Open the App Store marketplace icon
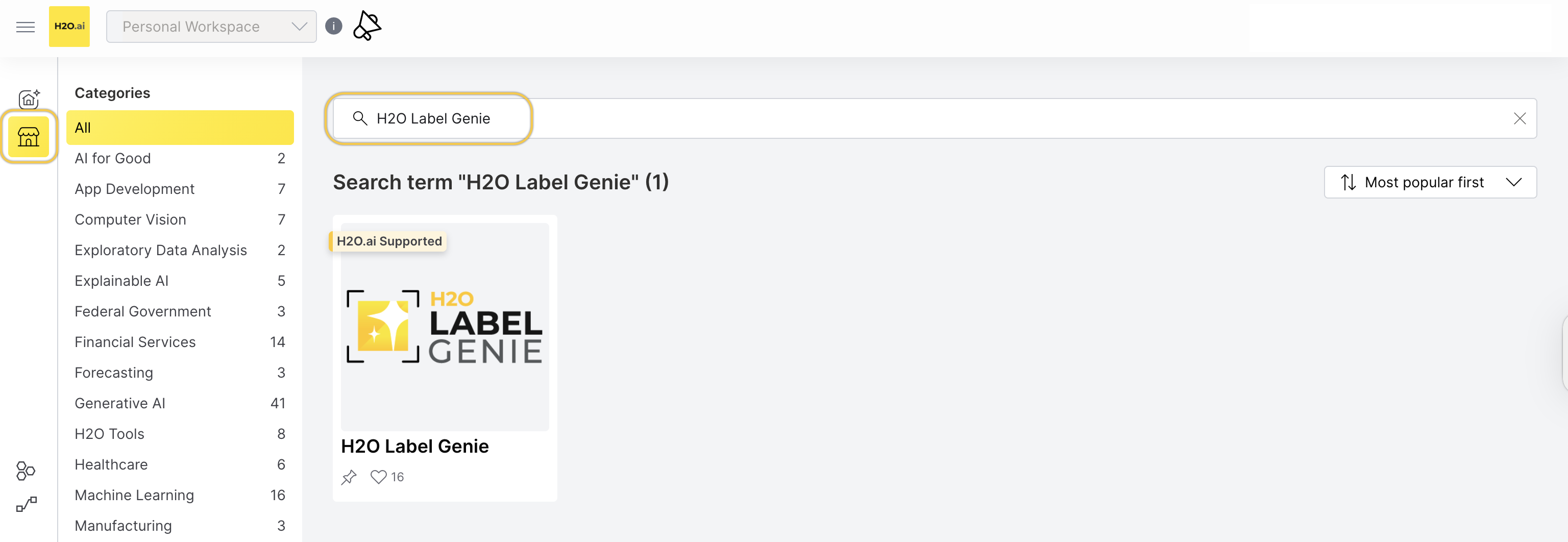This screenshot has width=1568, height=542. (29, 137)
